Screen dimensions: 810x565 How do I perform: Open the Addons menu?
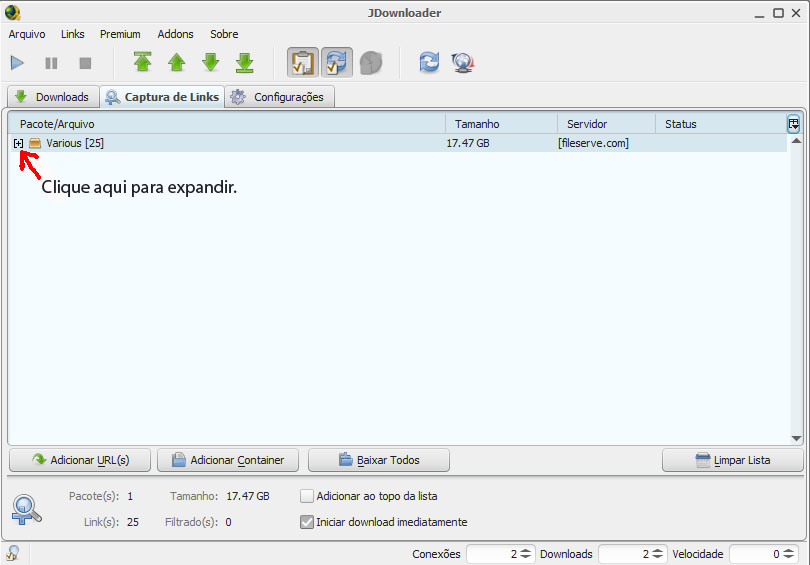click(x=175, y=34)
